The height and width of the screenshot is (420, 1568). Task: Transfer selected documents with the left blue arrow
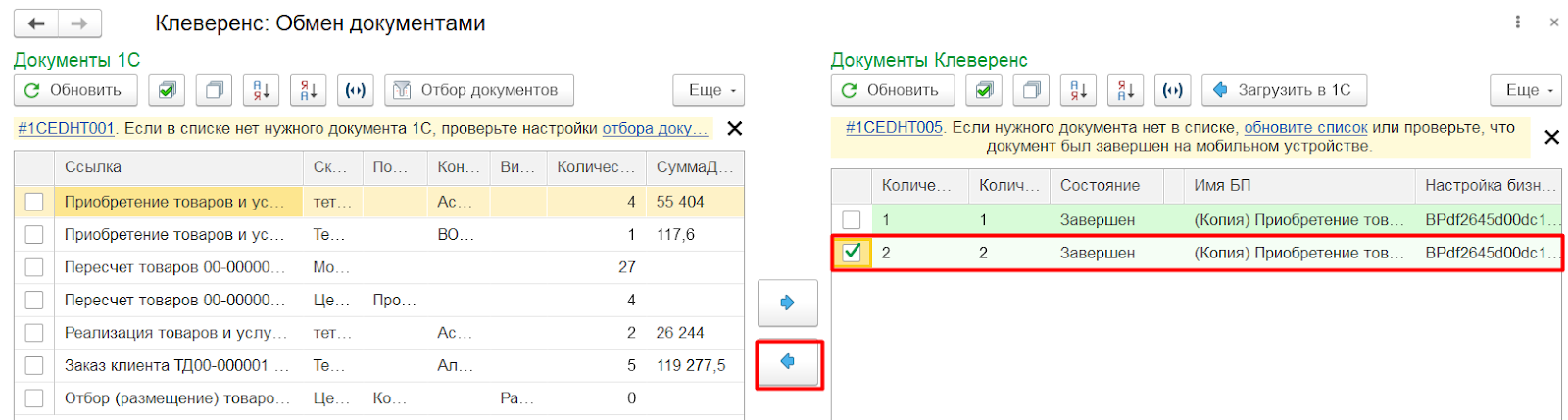click(x=788, y=362)
